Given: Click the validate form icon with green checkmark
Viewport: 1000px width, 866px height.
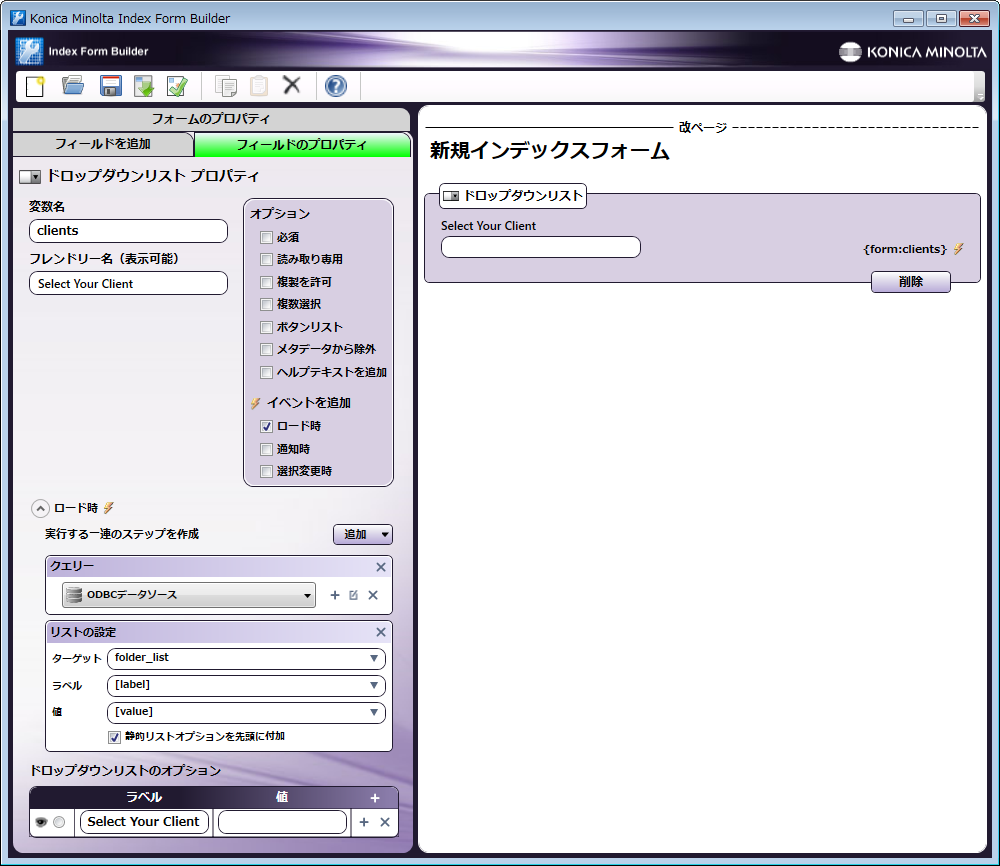Looking at the screenshot, I should coord(177,86).
